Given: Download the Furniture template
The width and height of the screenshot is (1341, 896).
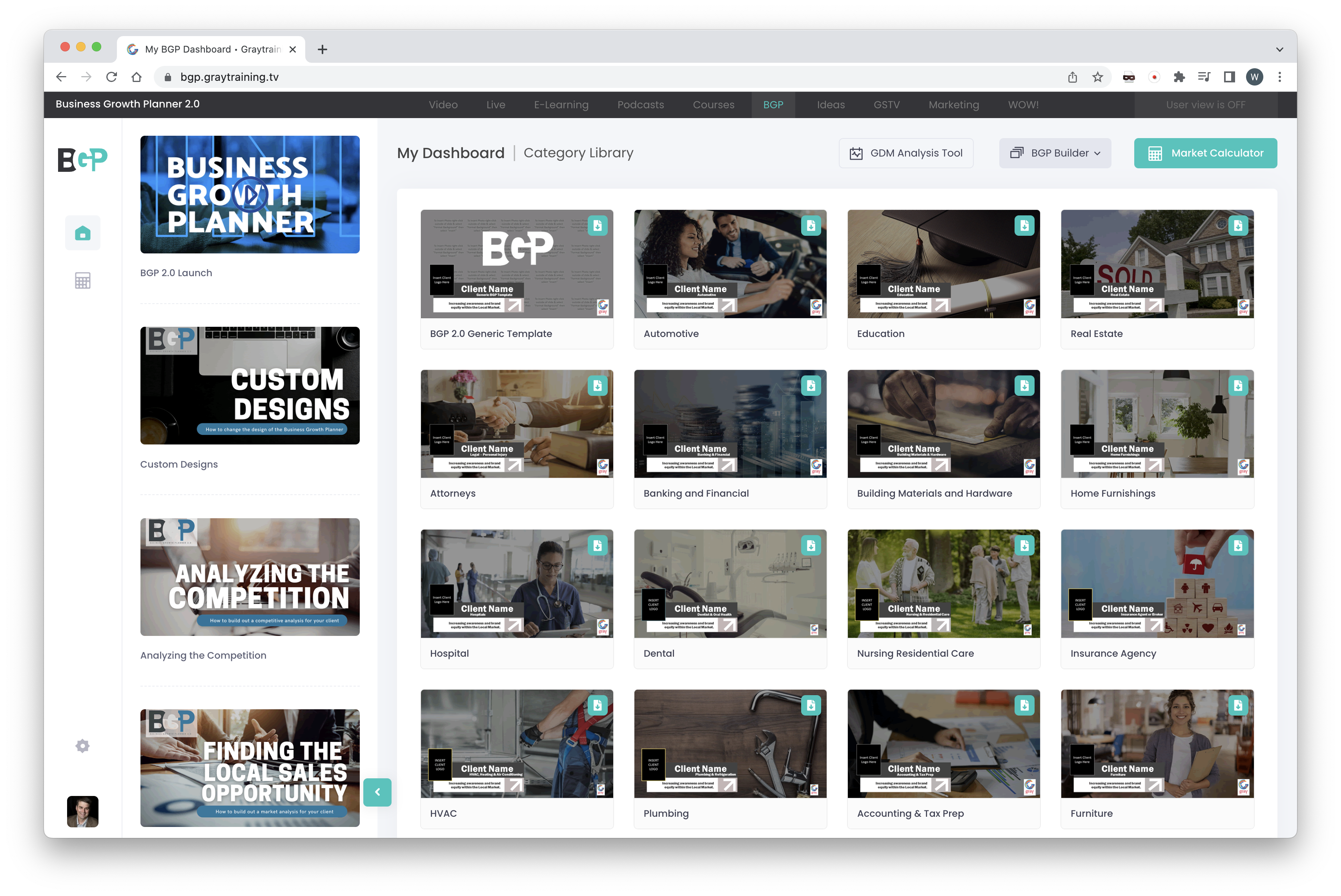Looking at the screenshot, I should click(1237, 706).
